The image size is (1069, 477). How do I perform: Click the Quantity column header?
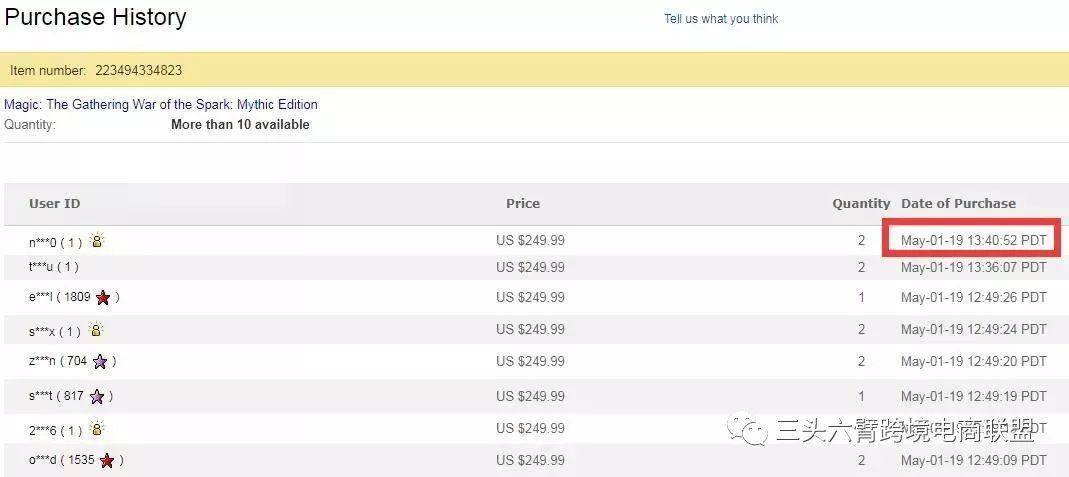click(x=861, y=203)
